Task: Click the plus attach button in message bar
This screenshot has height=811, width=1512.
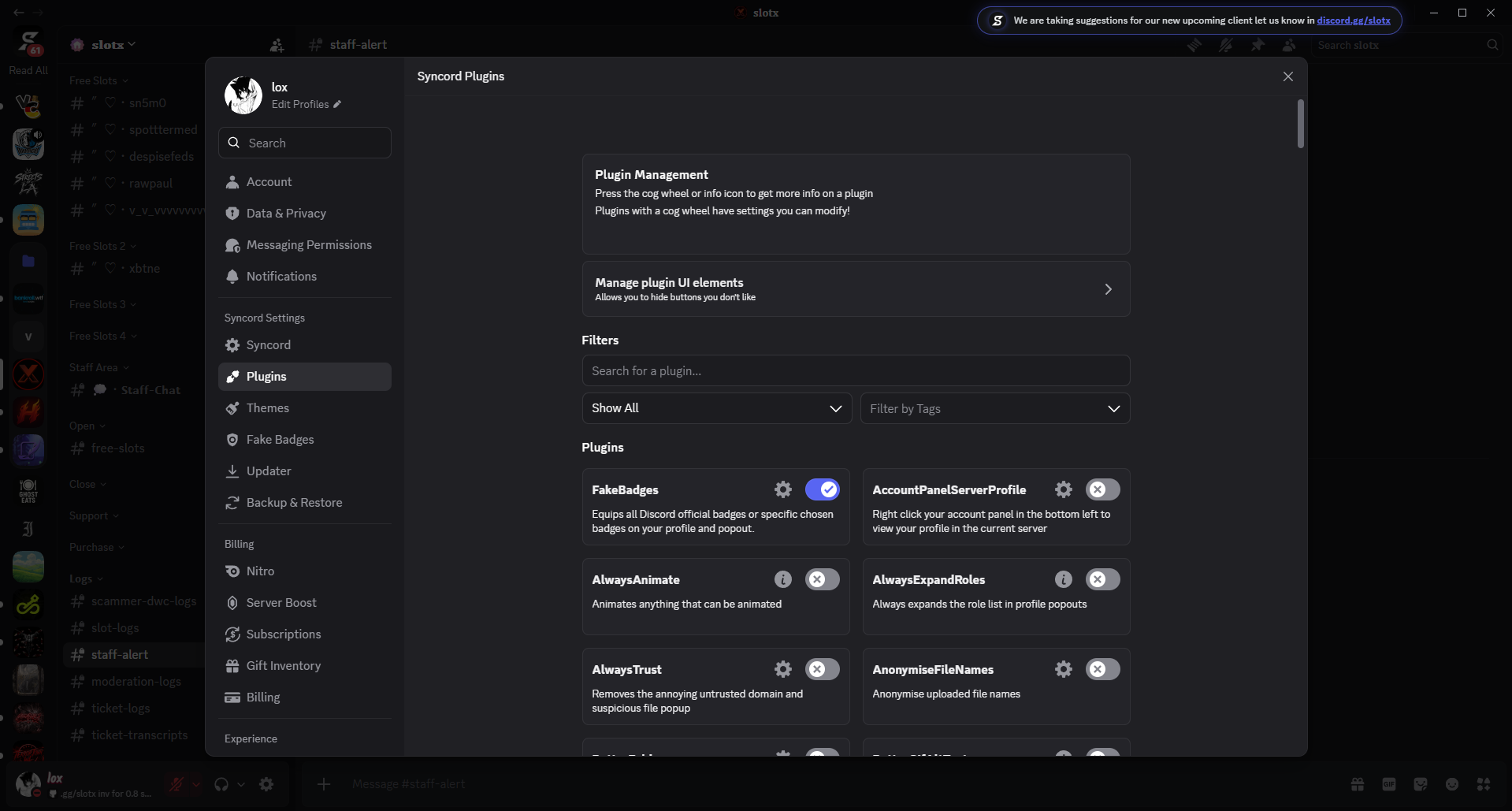Action: tap(323, 784)
